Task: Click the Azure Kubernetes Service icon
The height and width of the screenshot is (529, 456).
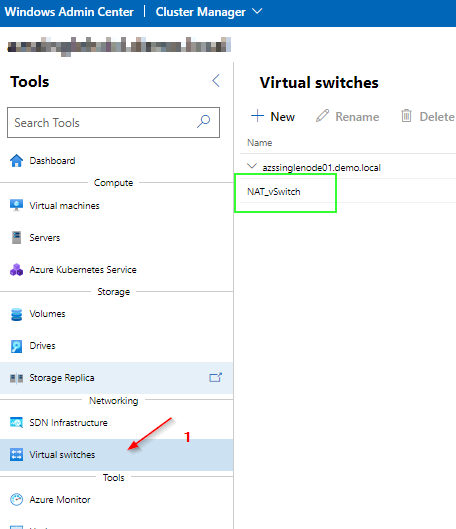Action: [x=16, y=270]
